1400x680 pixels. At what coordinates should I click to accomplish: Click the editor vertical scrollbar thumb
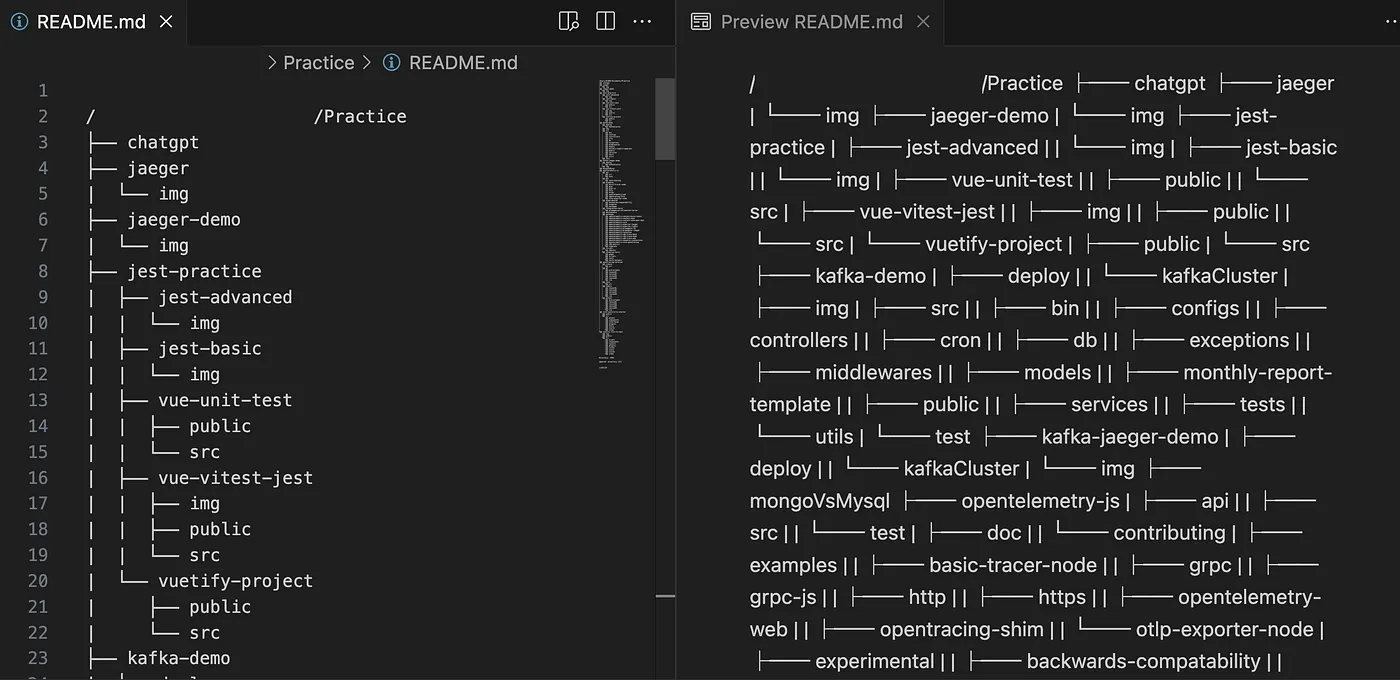[x=664, y=118]
